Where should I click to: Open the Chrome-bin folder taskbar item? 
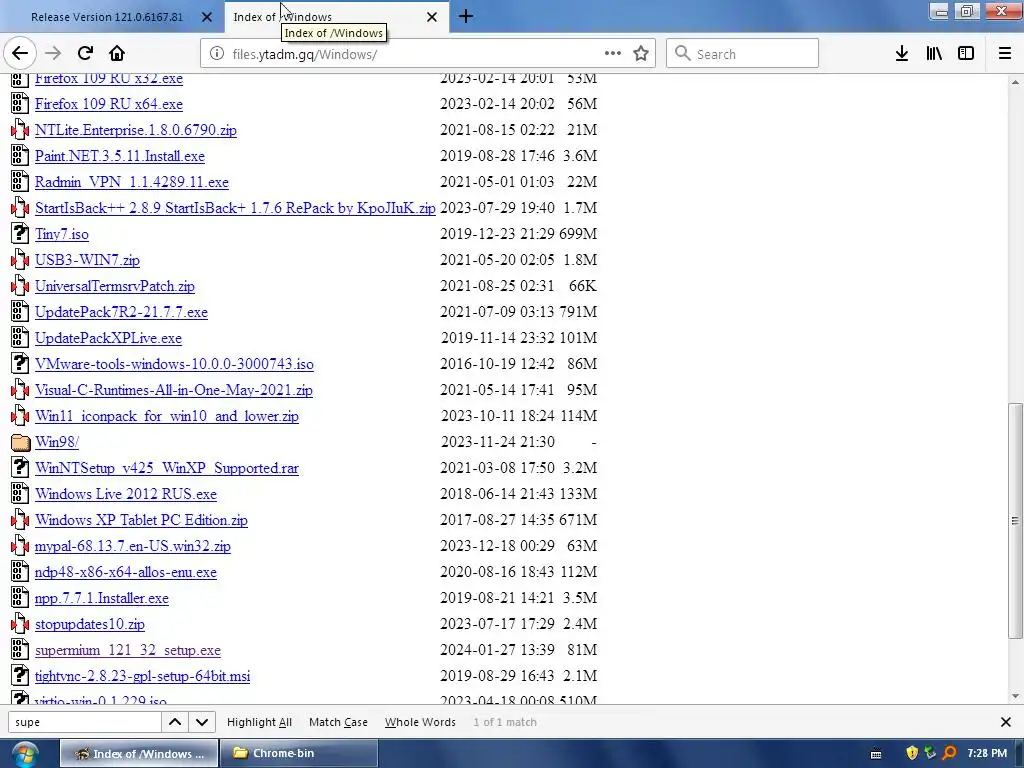pos(298,754)
